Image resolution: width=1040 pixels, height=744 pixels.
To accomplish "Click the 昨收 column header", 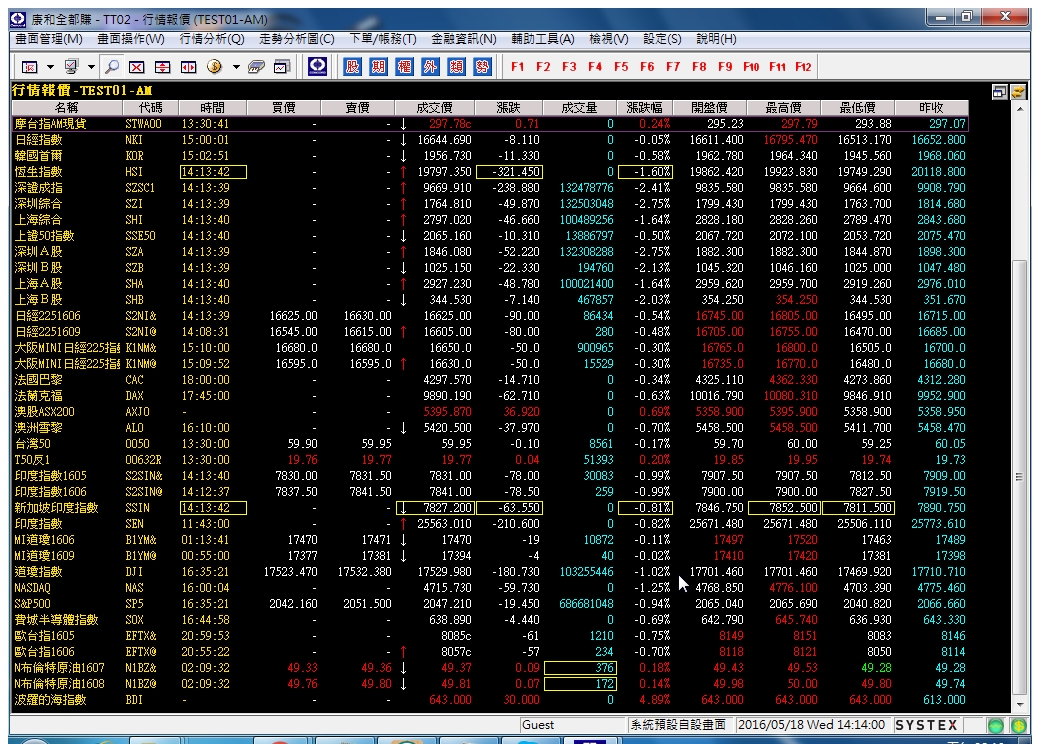I will [931, 107].
